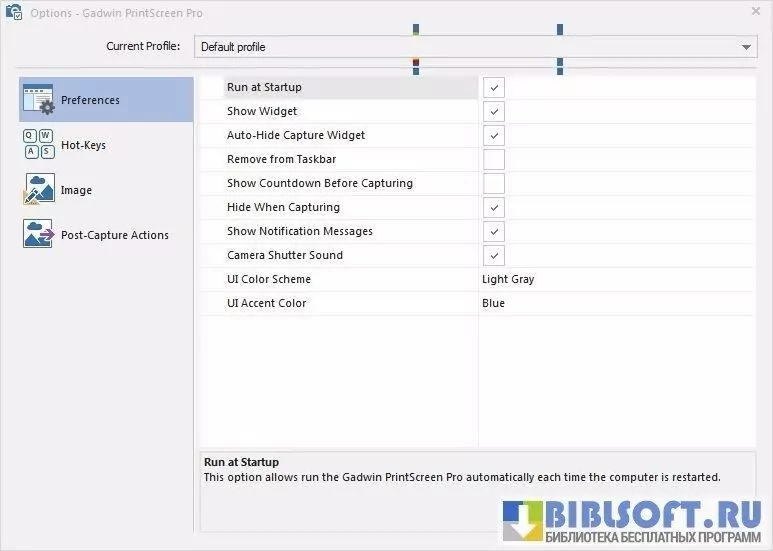Click the Hot-Keys QWAS keyboard icon
The height and width of the screenshot is (551, 773).
[38, 144]
